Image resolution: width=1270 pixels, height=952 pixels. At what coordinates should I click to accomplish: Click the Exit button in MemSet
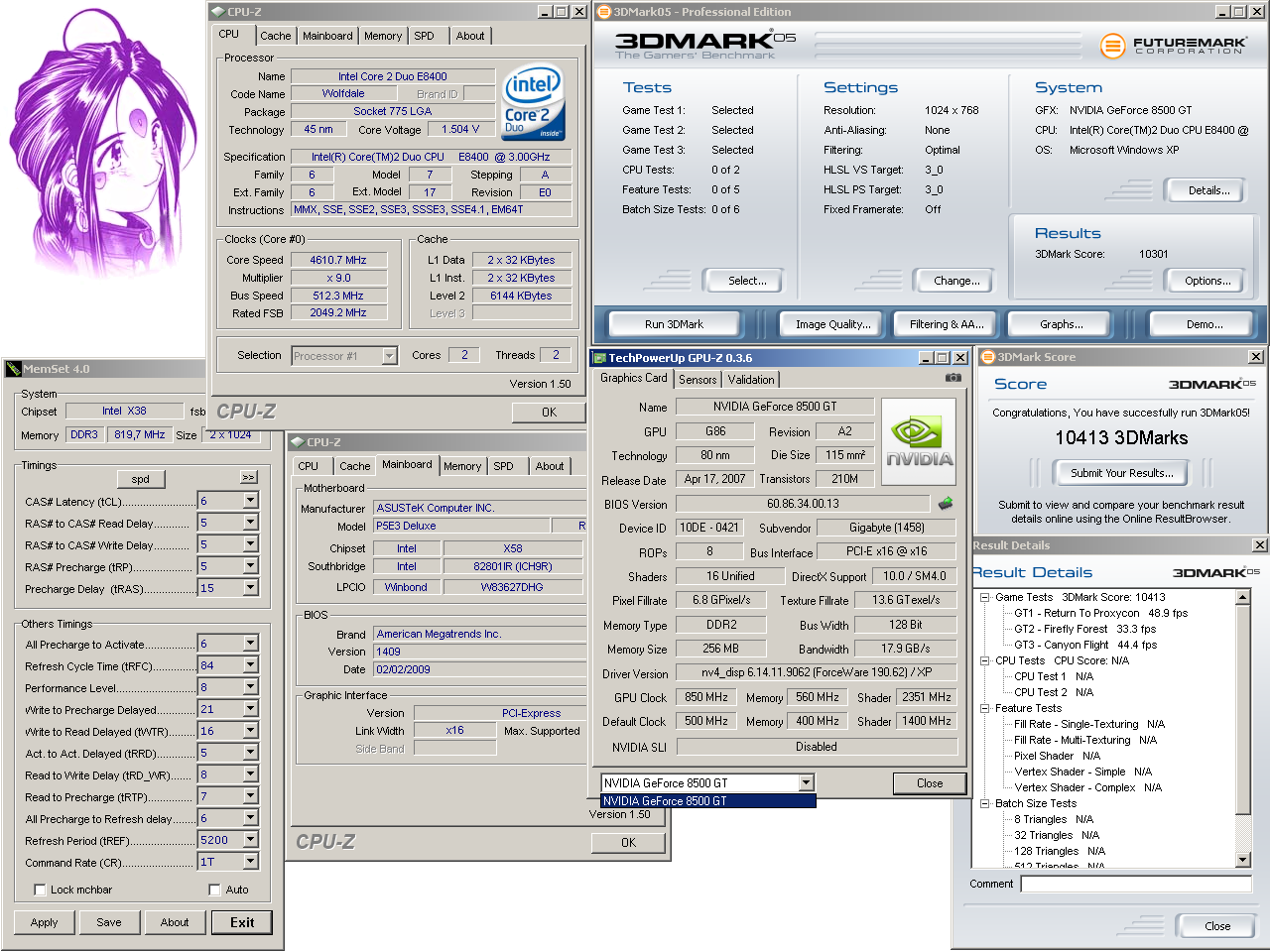pos(242,922)
